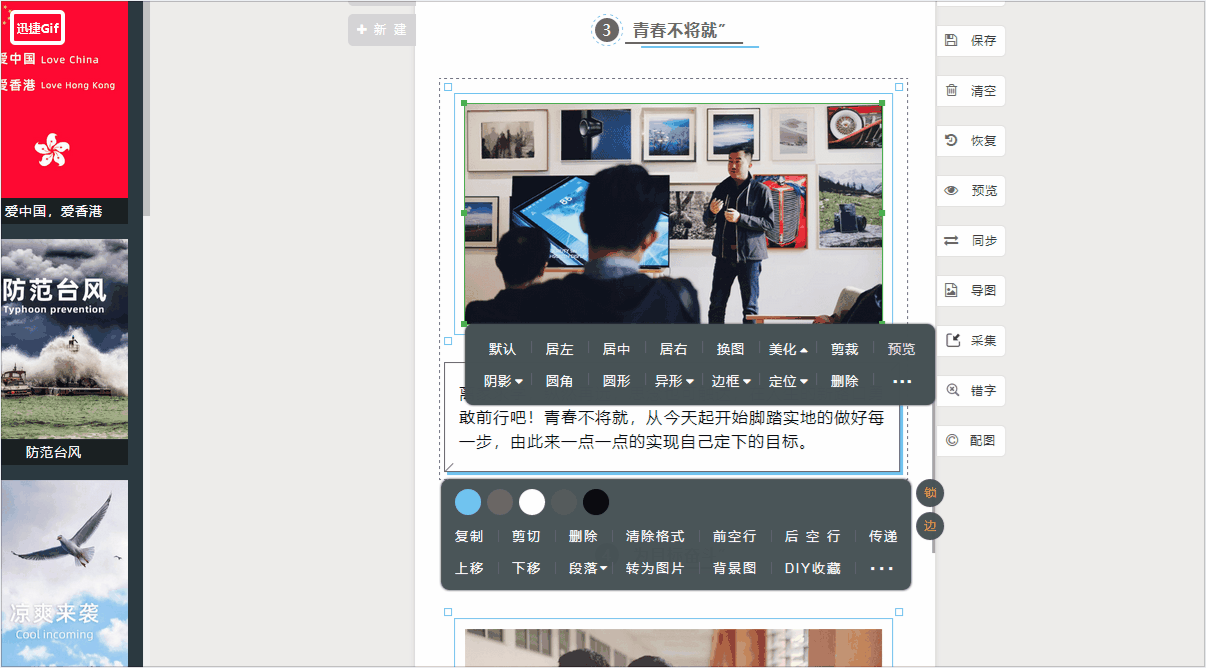Pick the white color swatch
Image resolution: width=1206 pixels, height=668 pixels.
[x=532, y=502]
